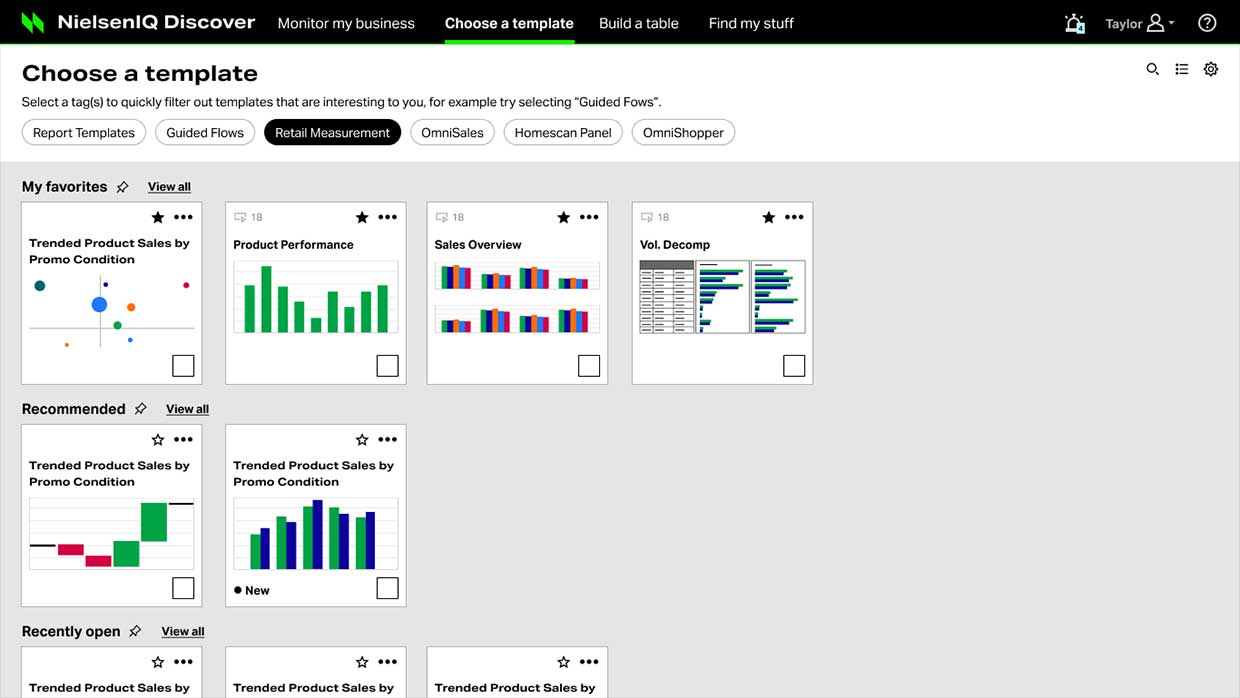The height and width of the screenshot is (698, 1240).
Task: Select checkbox on Recommended New card
Action: pos(387,588)
